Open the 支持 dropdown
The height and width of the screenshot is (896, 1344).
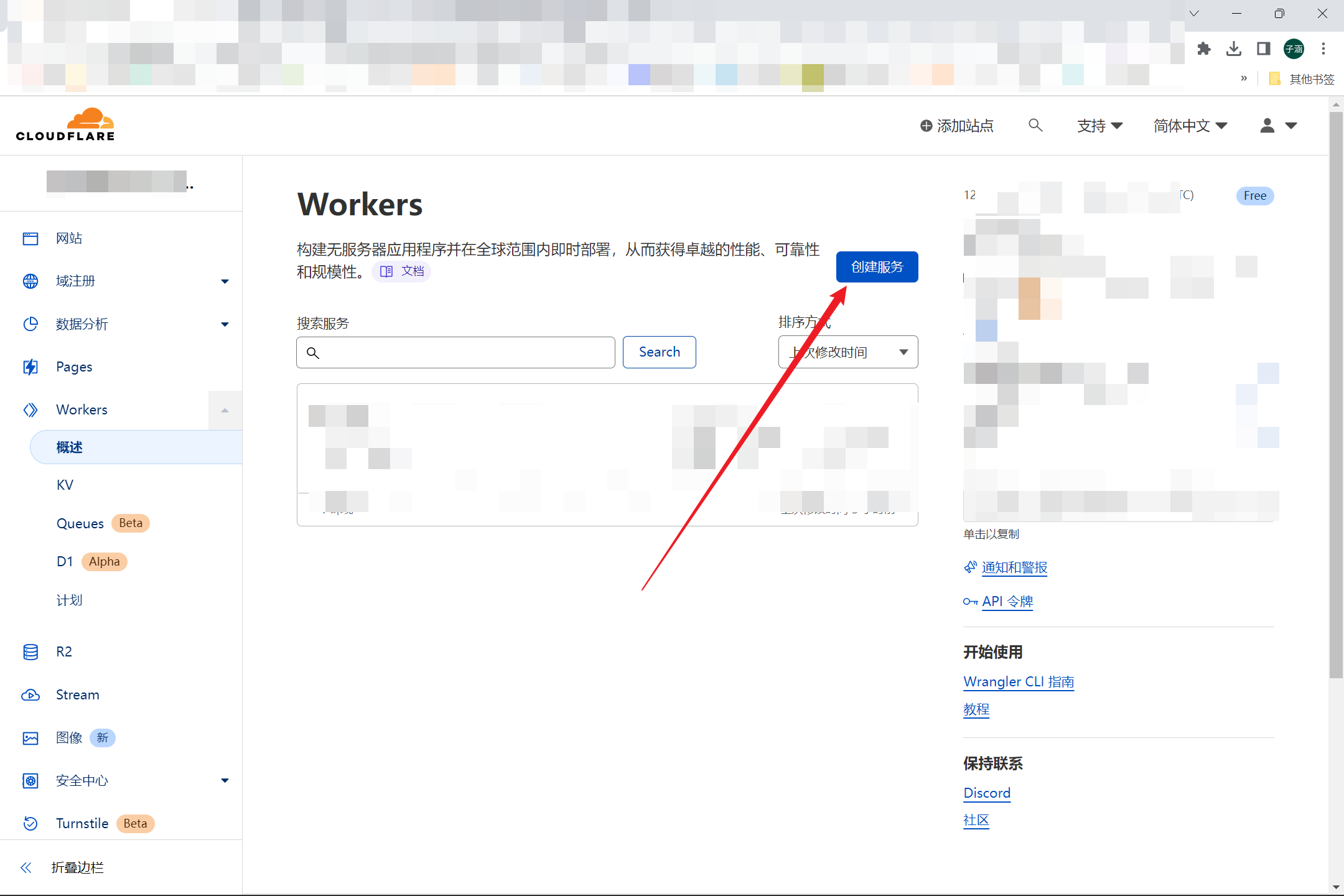click(x=1099, y=126)
